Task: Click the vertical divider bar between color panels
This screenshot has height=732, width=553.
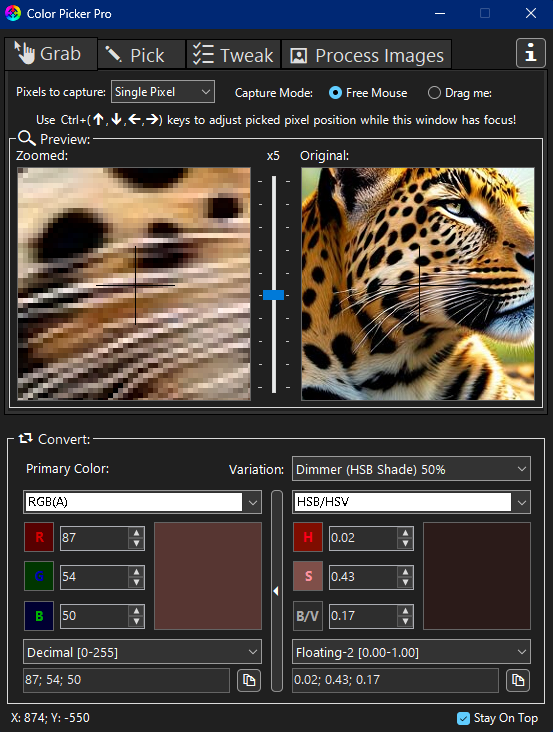Action: [x=277, y=591]
